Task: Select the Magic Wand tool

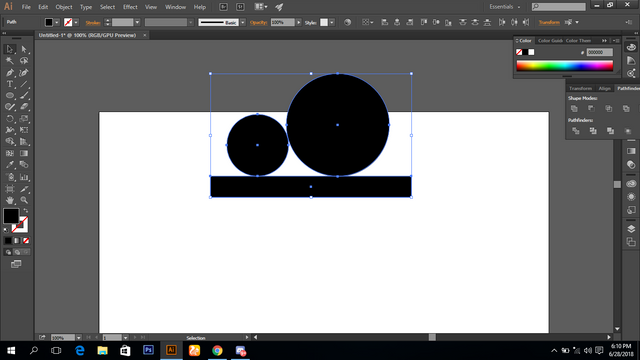Action: [x=10, y=61]
